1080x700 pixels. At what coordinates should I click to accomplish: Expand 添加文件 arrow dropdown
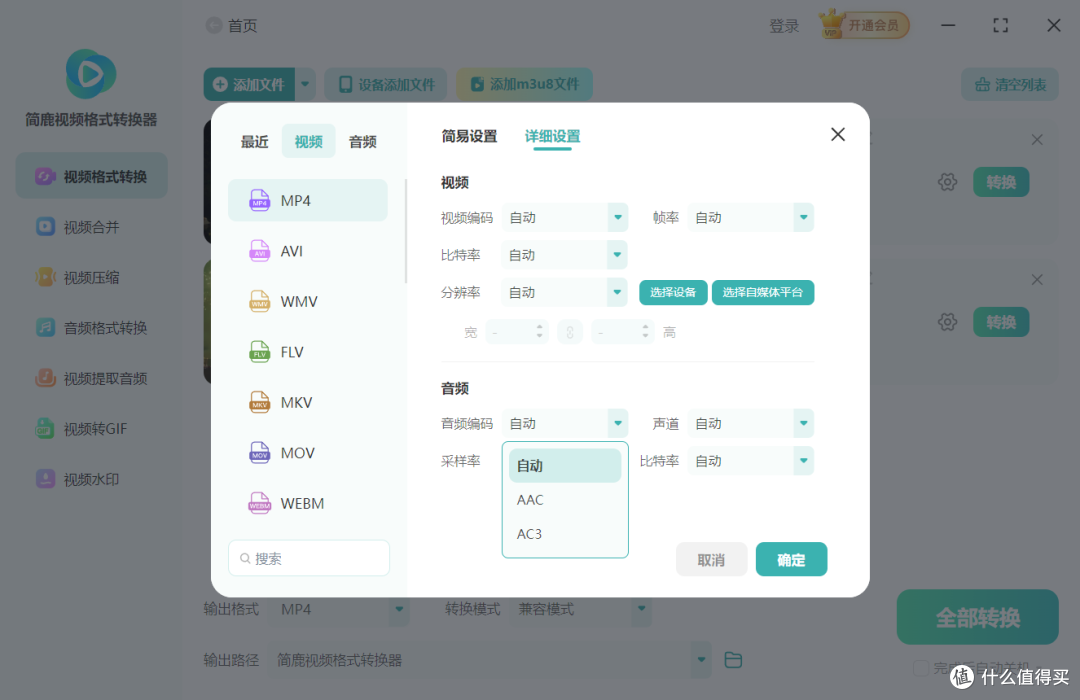point(305,85)
